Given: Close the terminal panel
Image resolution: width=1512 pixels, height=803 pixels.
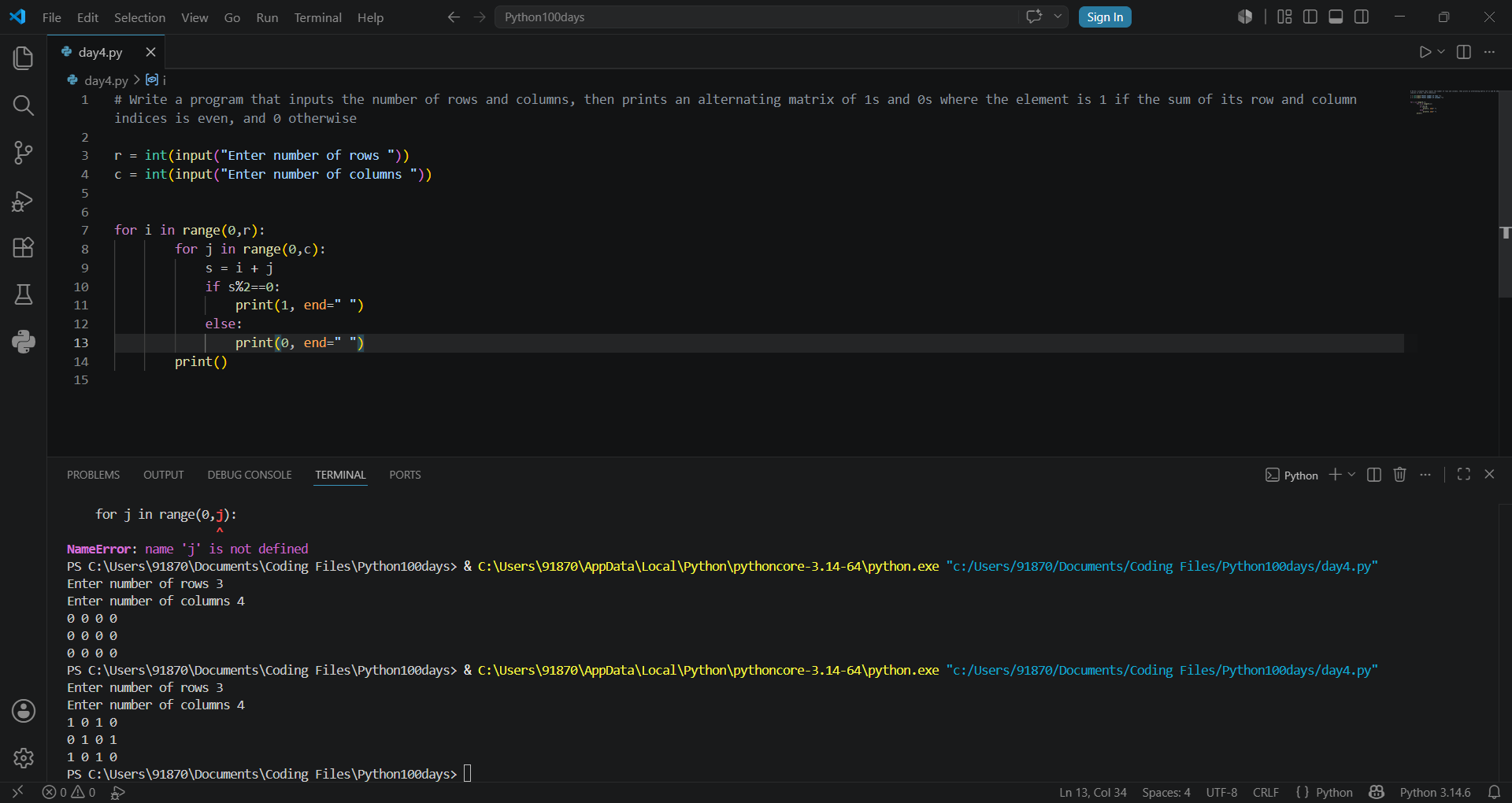Looking at the screenshot, I should click(1489, 475).
